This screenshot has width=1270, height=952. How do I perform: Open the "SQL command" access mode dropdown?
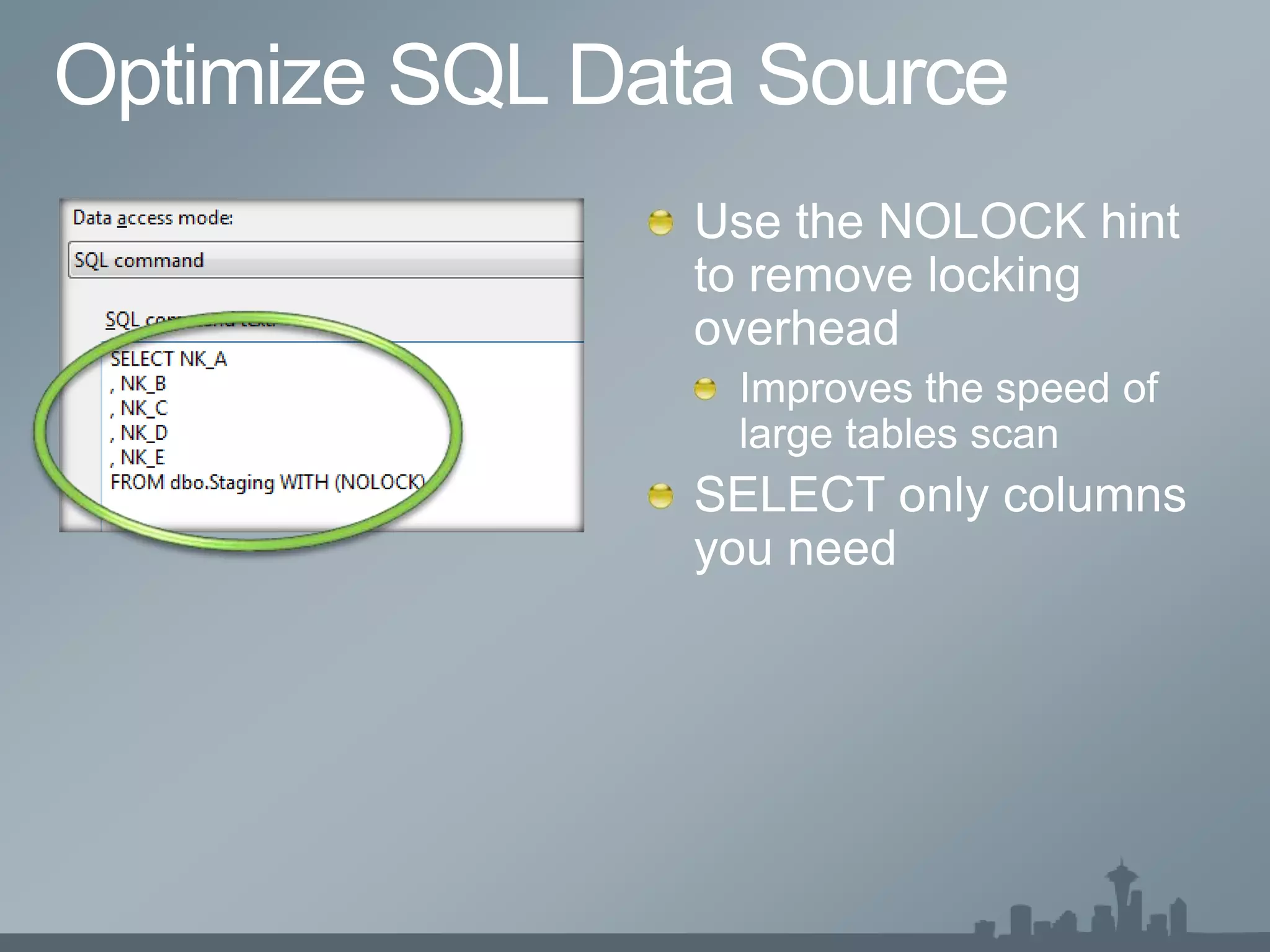pos(326,260)
